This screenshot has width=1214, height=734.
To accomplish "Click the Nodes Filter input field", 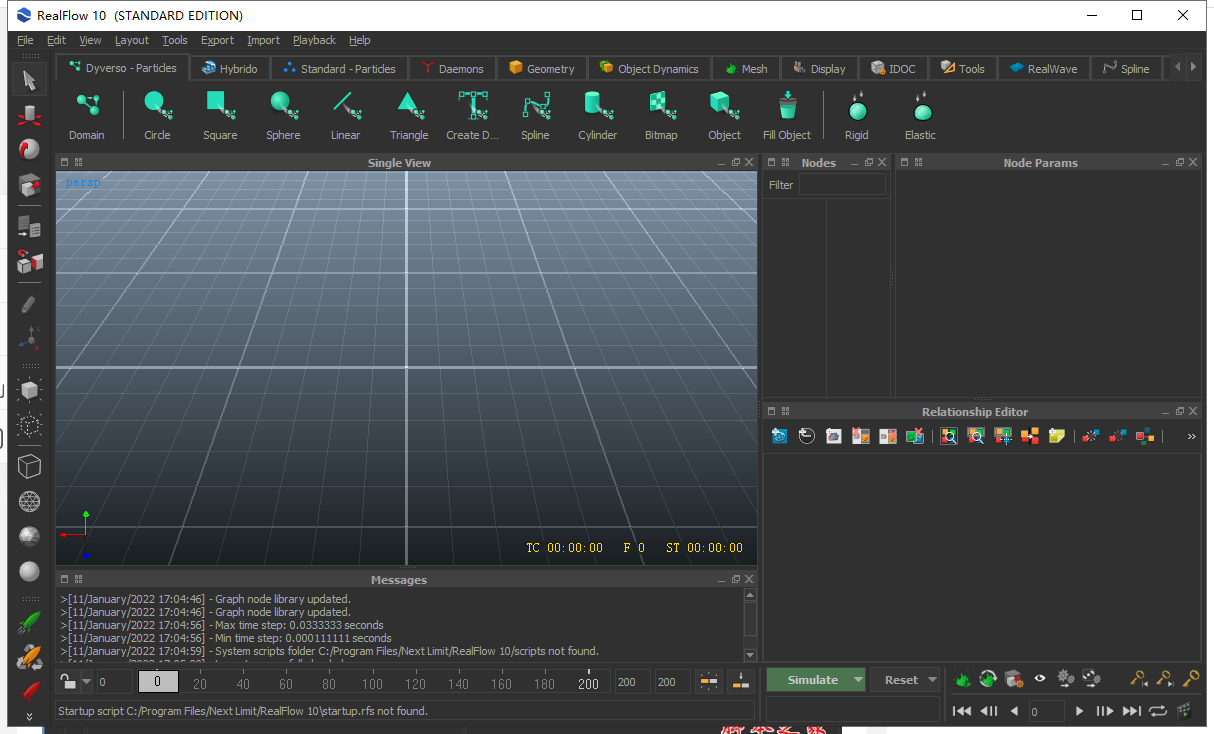I will [841, 185].
